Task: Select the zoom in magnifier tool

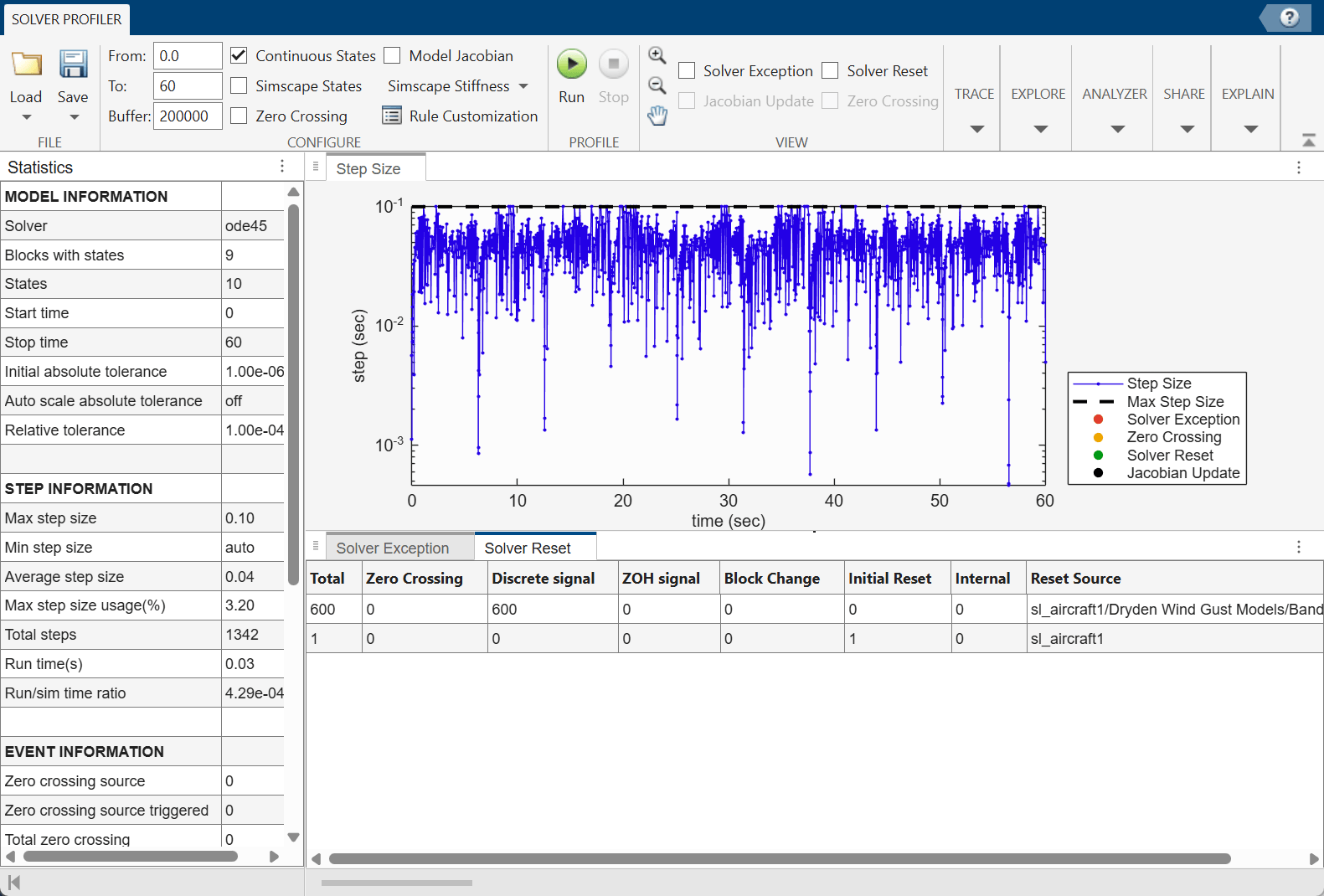Action: pos(657,55)
